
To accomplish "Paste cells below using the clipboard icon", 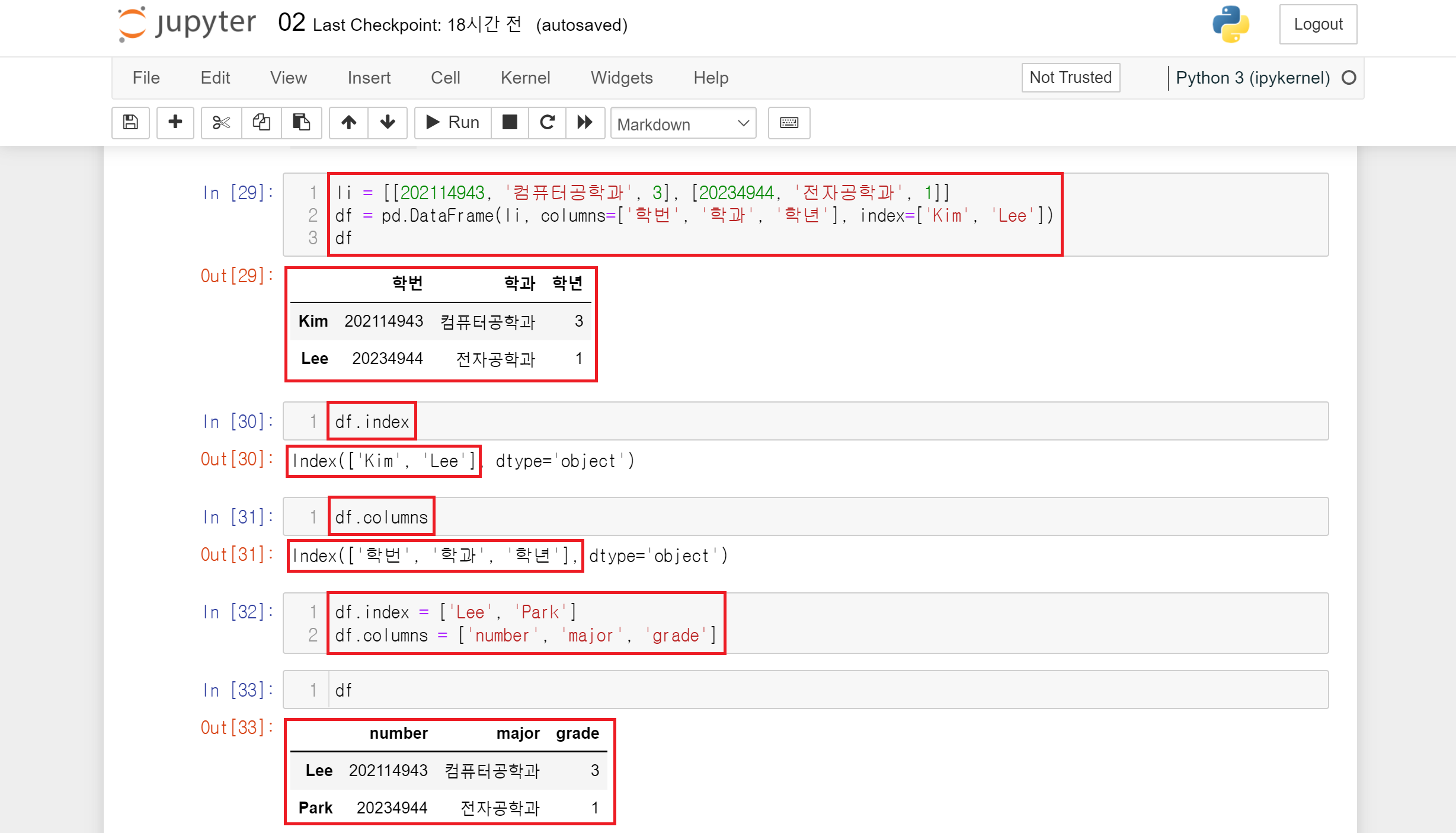I will [x=301, y=123].
